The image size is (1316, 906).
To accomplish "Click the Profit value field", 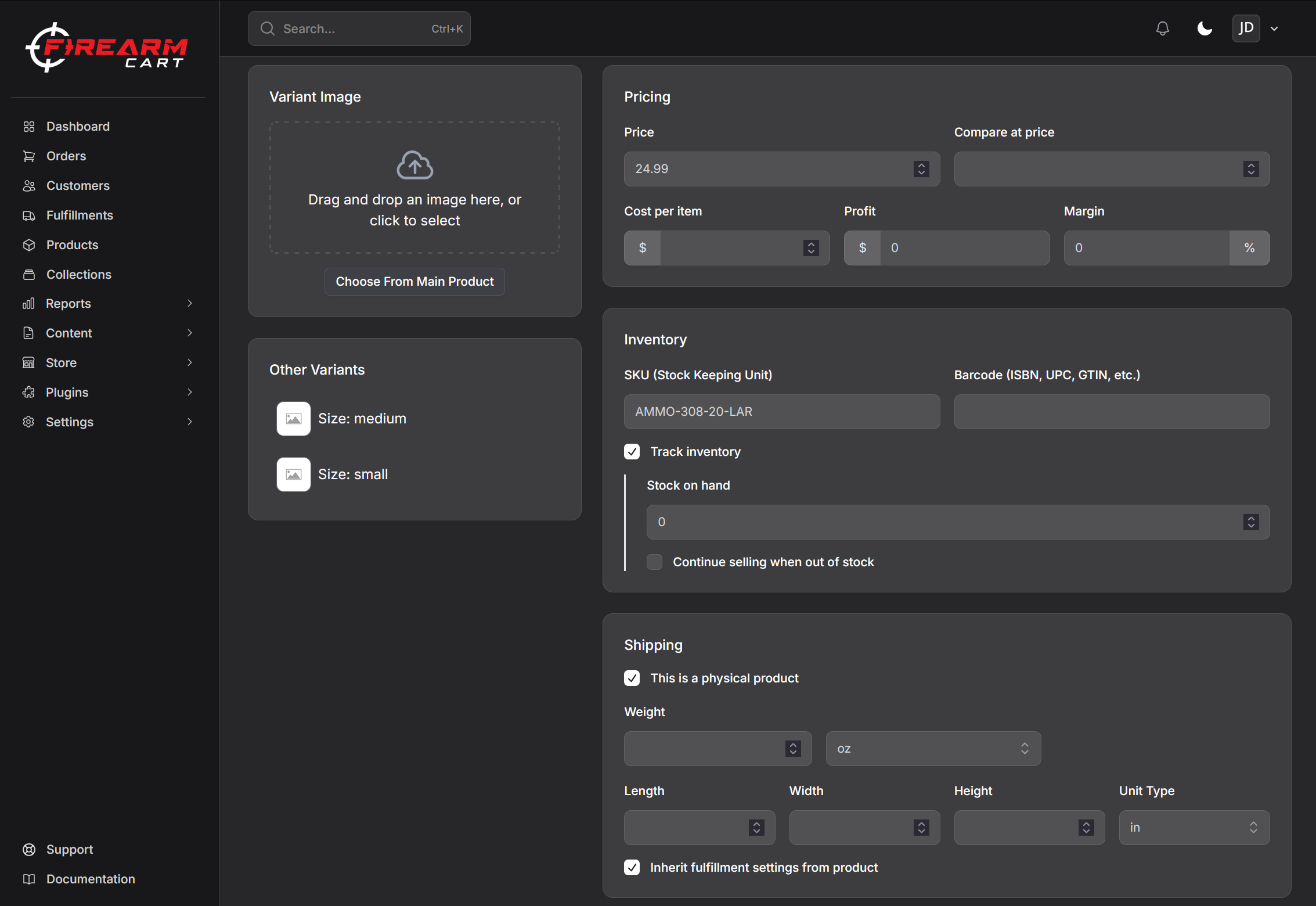I will tap(965, 248).
